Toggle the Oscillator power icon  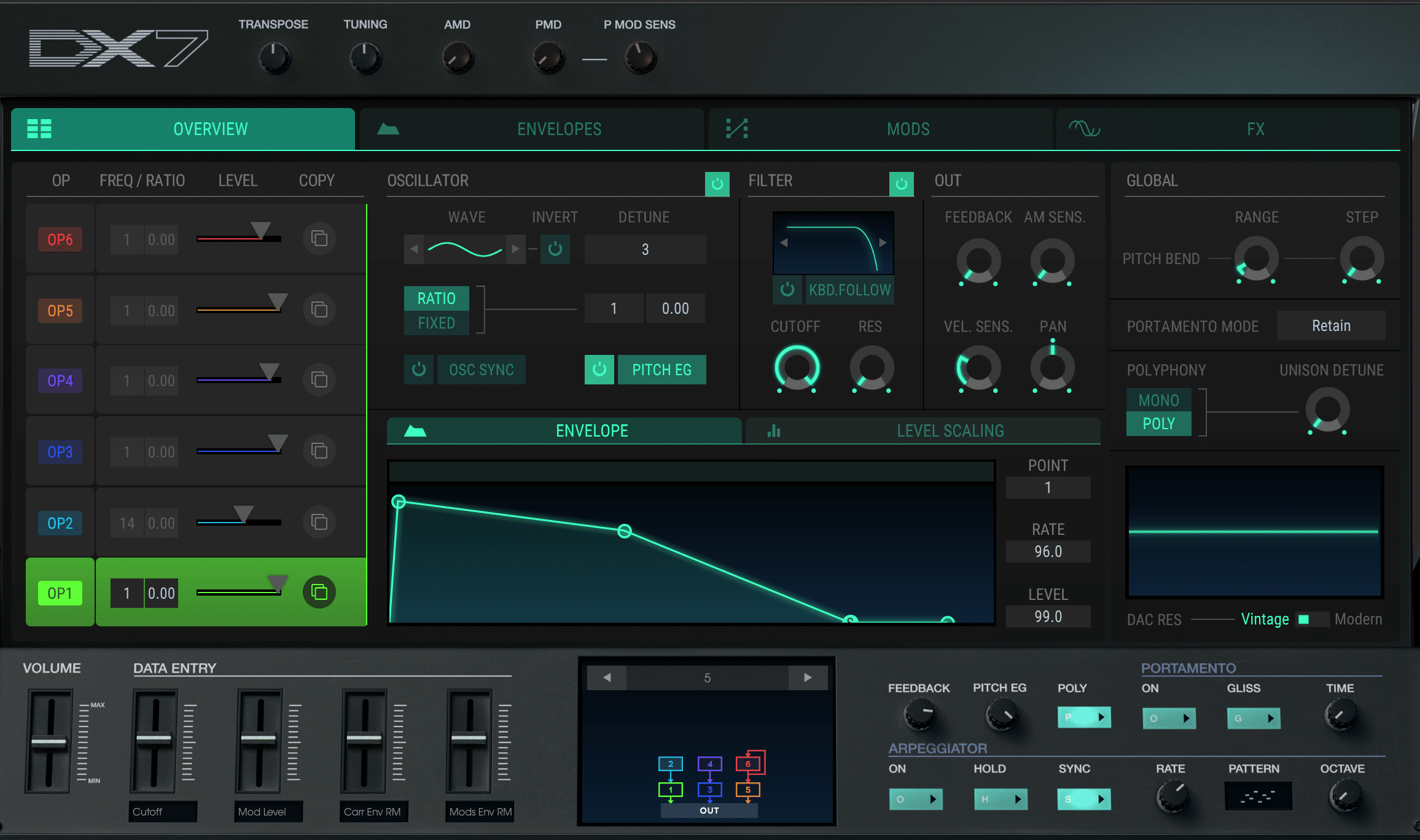[x=717, y=182]
